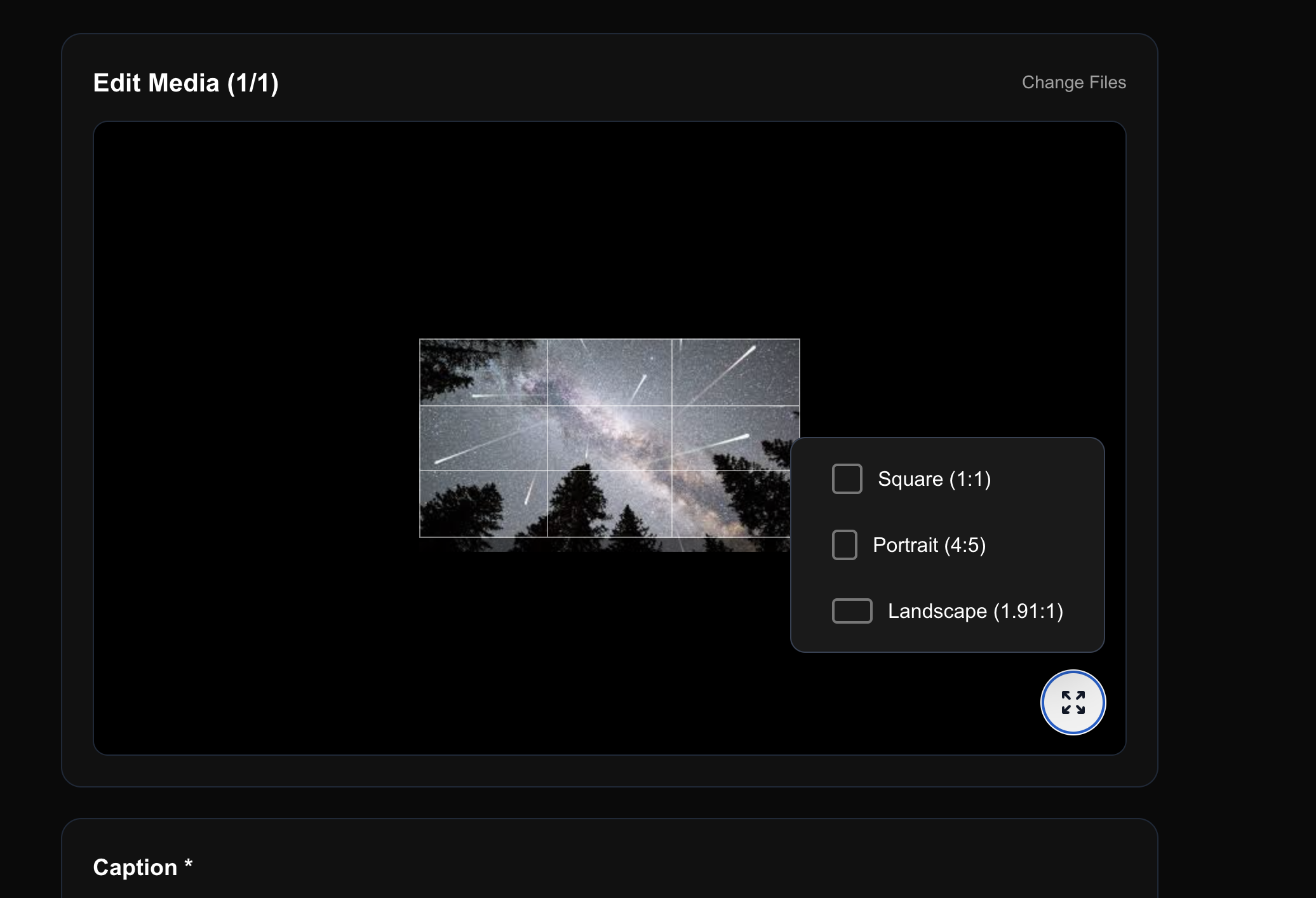Click the bottom-center cell of the crop grid
Screen dimensions: 1316x898
tap(609, 504)
